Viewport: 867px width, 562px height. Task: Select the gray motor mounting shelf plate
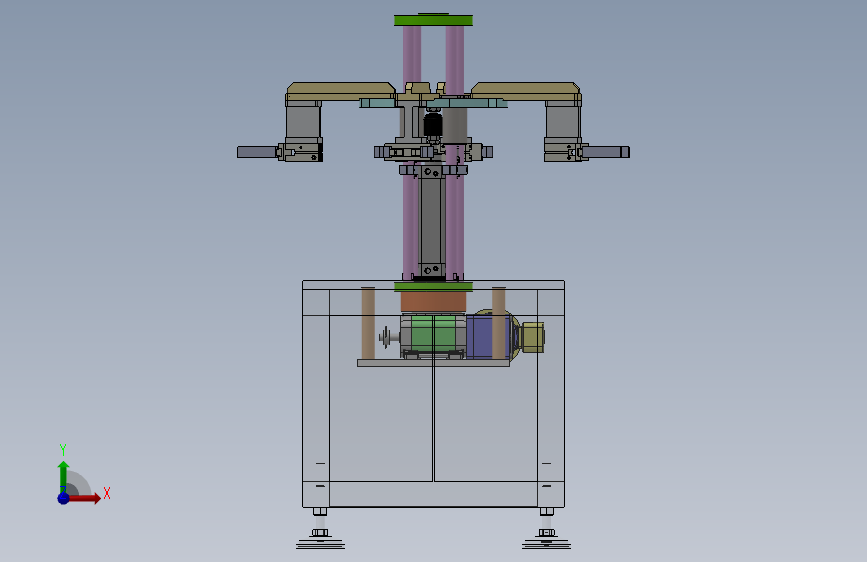pos(434,363)
